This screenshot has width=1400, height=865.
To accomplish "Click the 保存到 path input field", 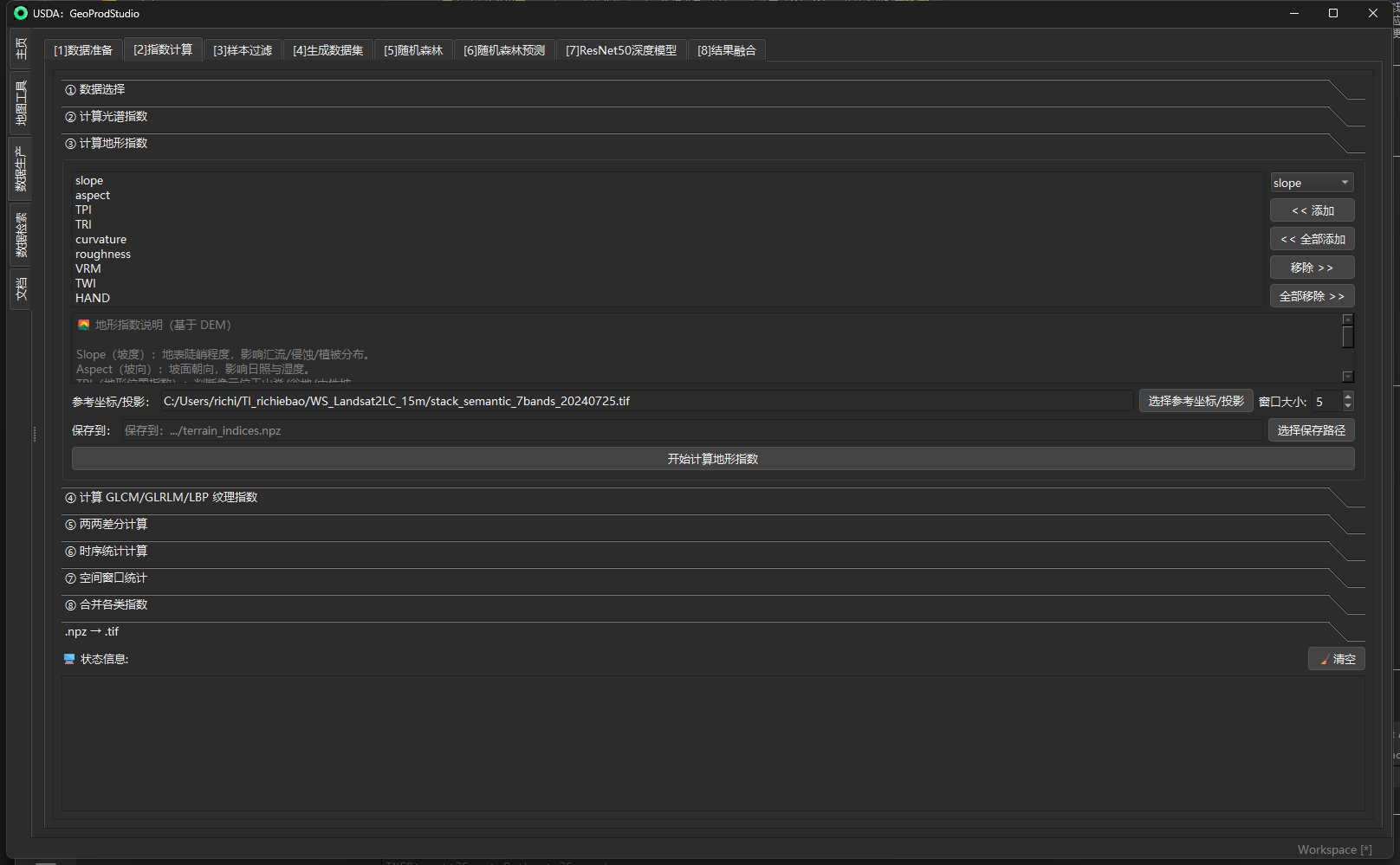I will coord(690,430).
